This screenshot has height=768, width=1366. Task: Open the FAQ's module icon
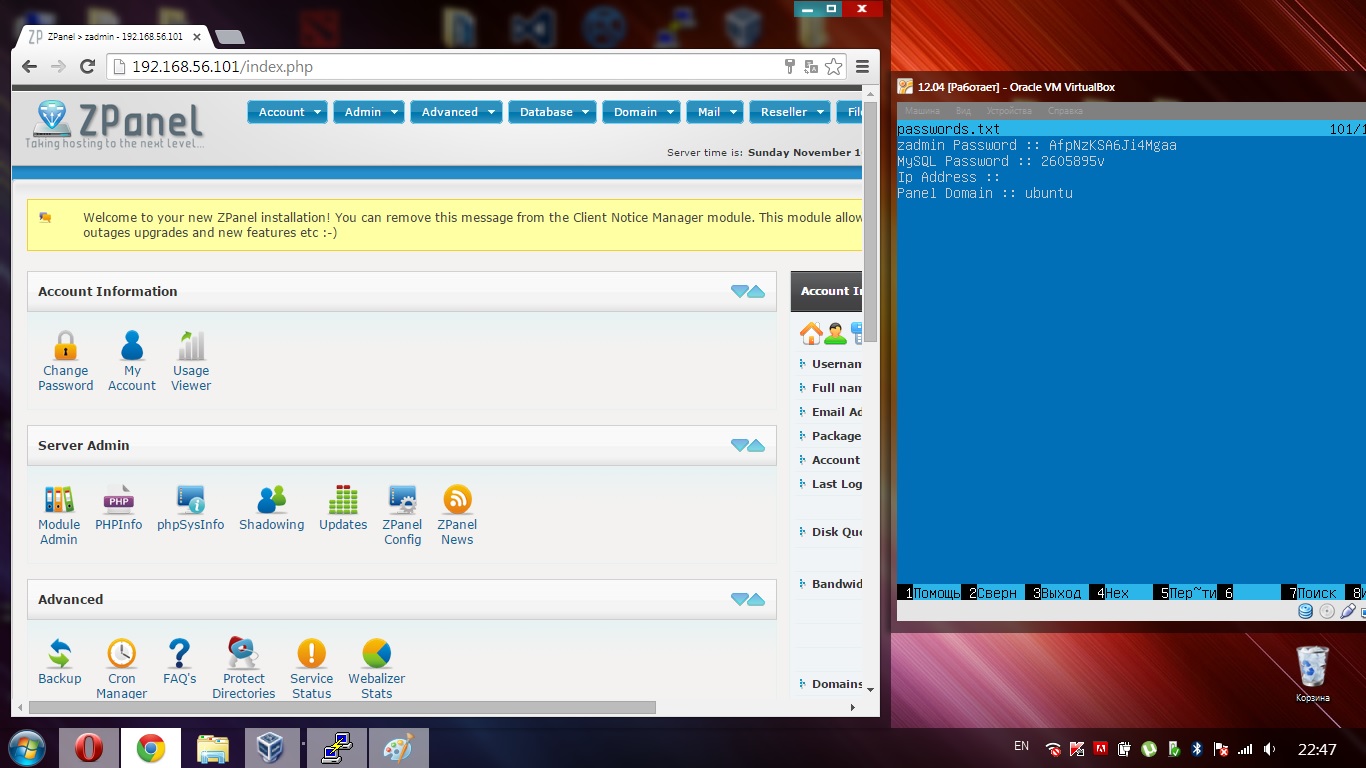point(180,654)
